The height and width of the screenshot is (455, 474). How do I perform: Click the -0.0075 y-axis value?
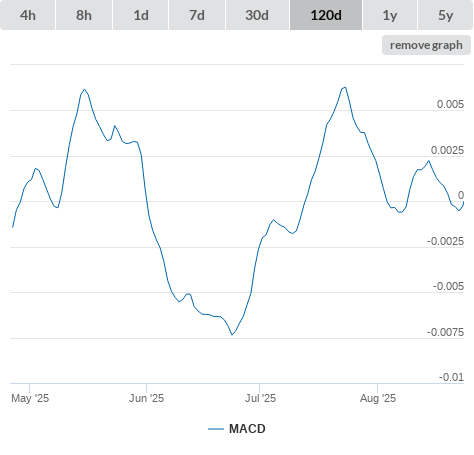(445, 332)
